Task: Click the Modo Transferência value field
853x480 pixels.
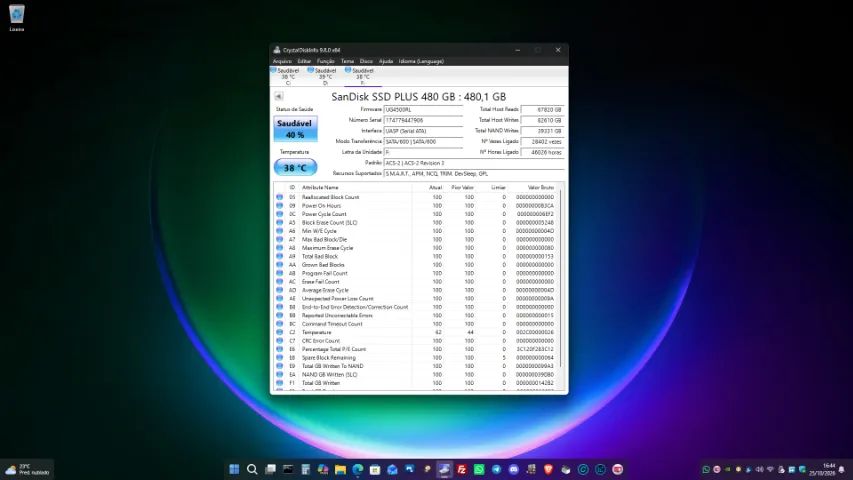Action: tap(423, 141)
